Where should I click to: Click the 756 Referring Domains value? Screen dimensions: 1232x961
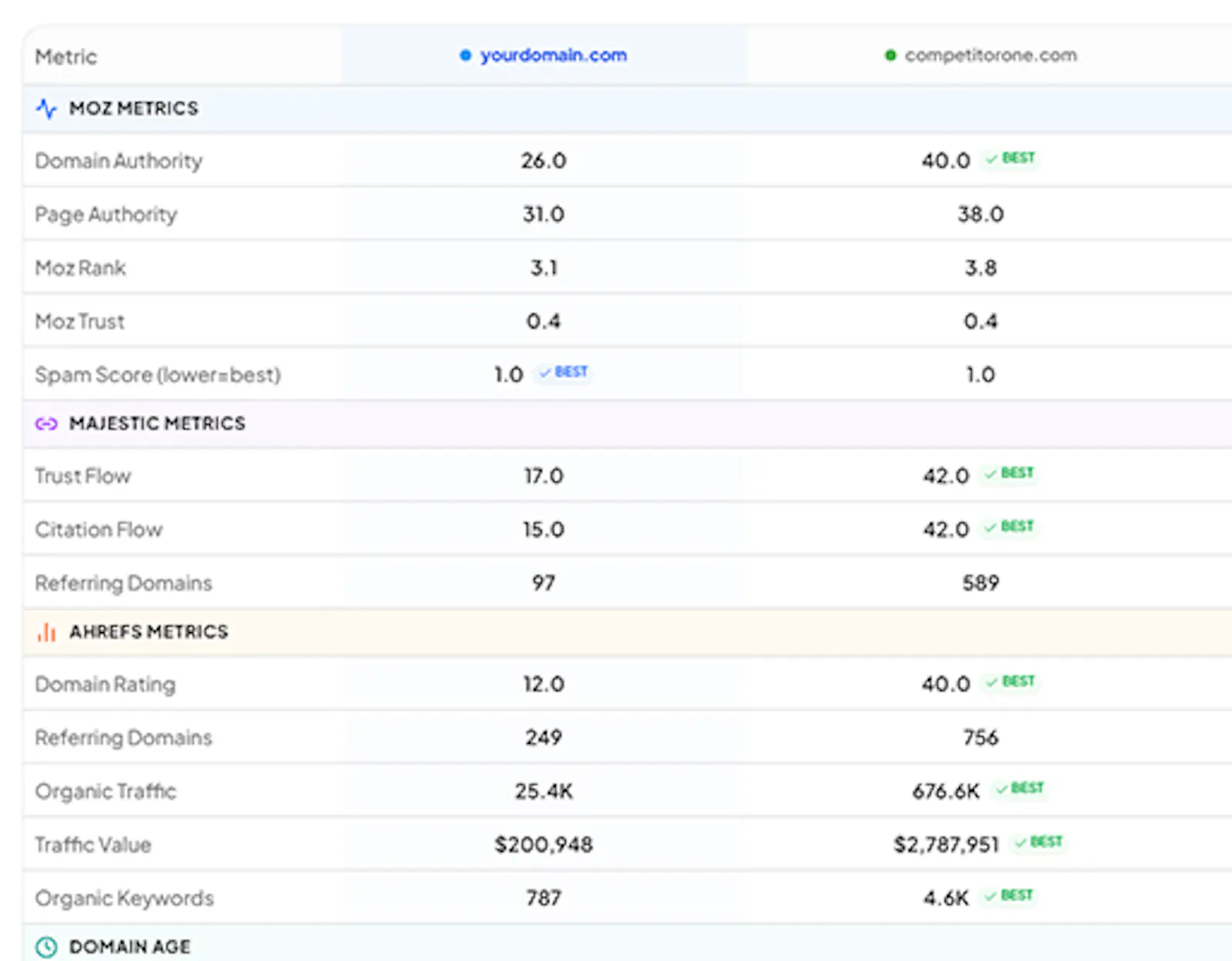click(981, 738)
